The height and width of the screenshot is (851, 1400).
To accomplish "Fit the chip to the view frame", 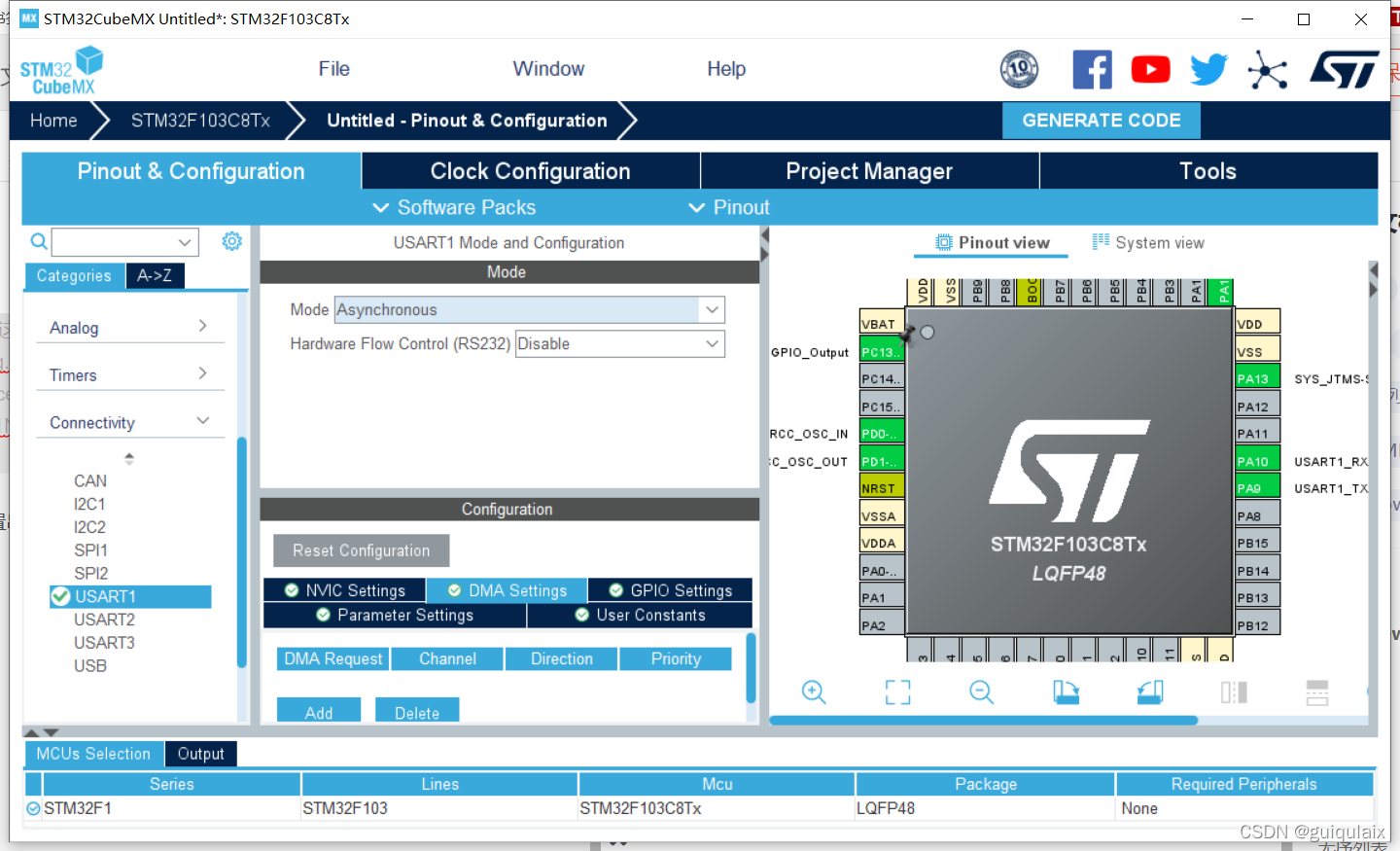I will (898, 691).
